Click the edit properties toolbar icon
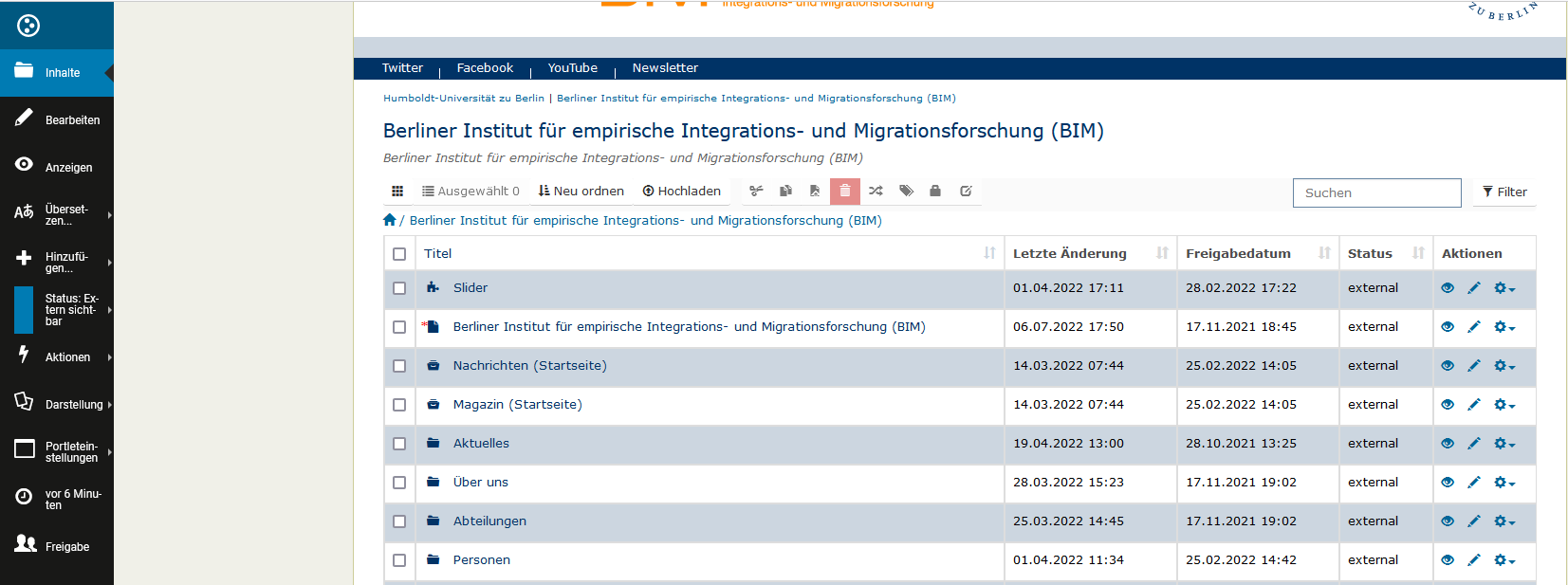Viewport: 1568px width, 585px height. (966, 192)
